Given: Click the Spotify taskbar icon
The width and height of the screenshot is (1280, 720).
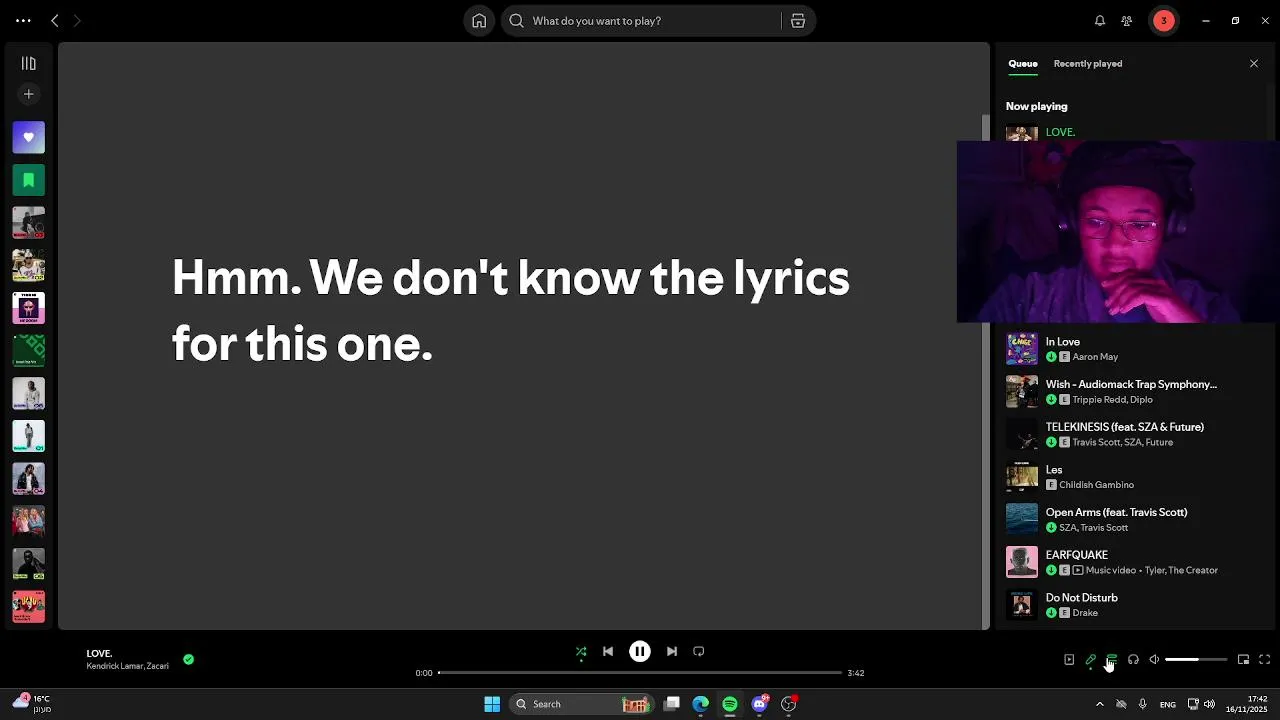Looking at the screenshot, I should 730,704.
